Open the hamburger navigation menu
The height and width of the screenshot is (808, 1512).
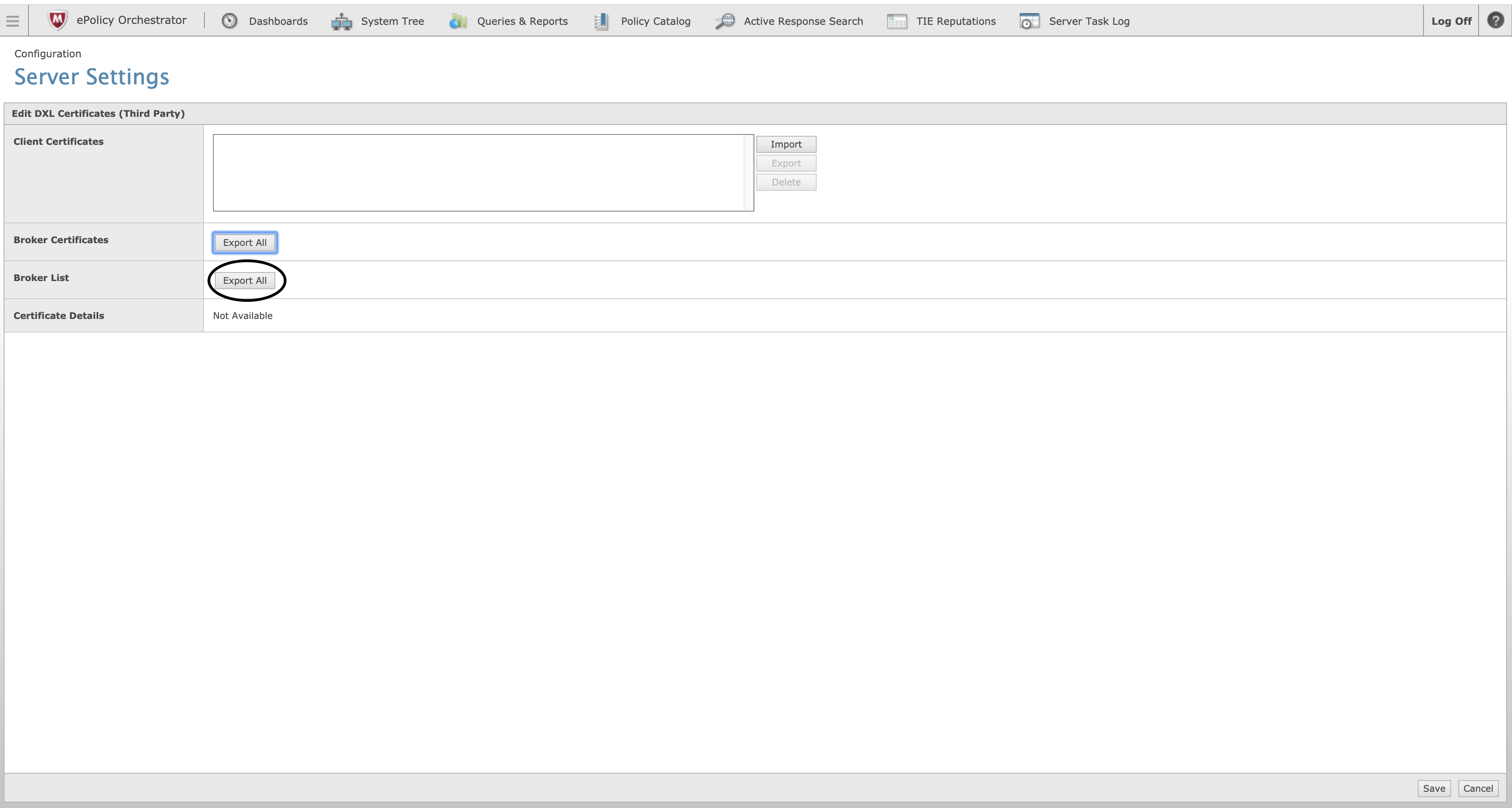tap(12, 21)
